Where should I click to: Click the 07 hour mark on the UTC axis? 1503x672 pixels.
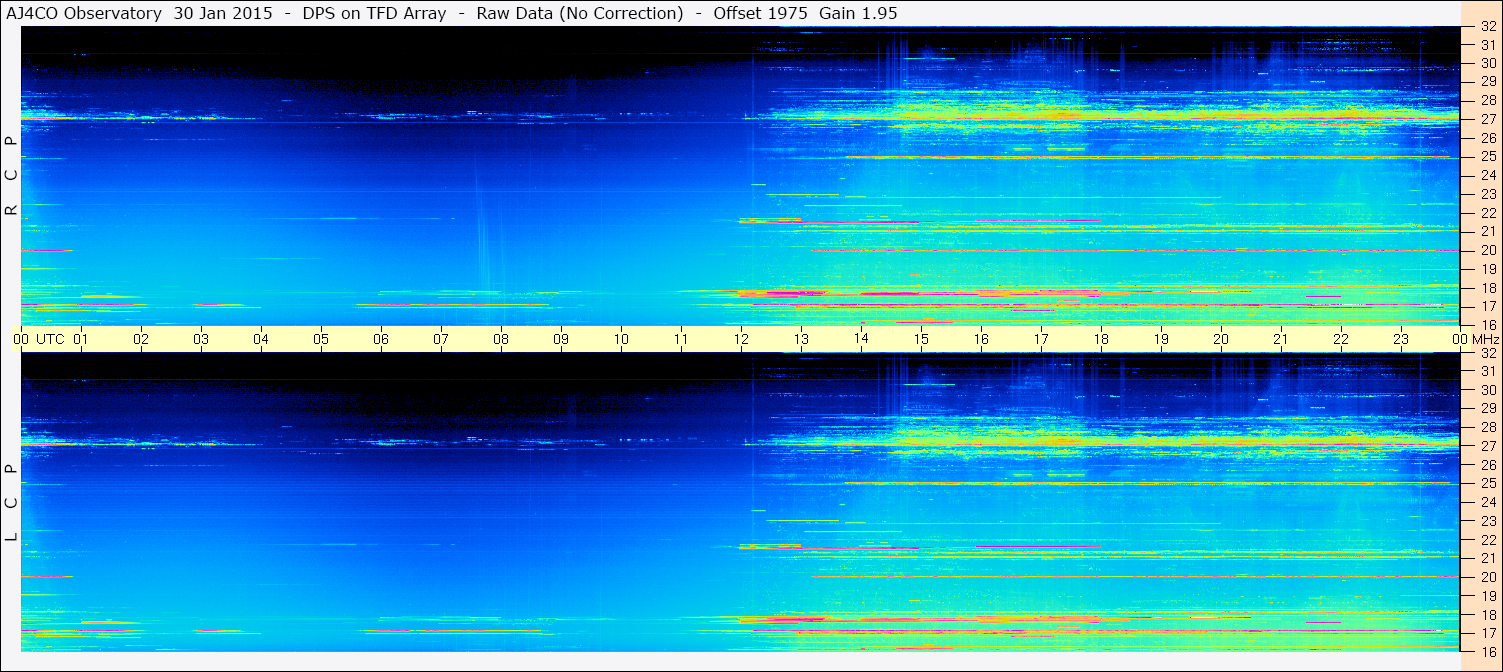(441, 339)
